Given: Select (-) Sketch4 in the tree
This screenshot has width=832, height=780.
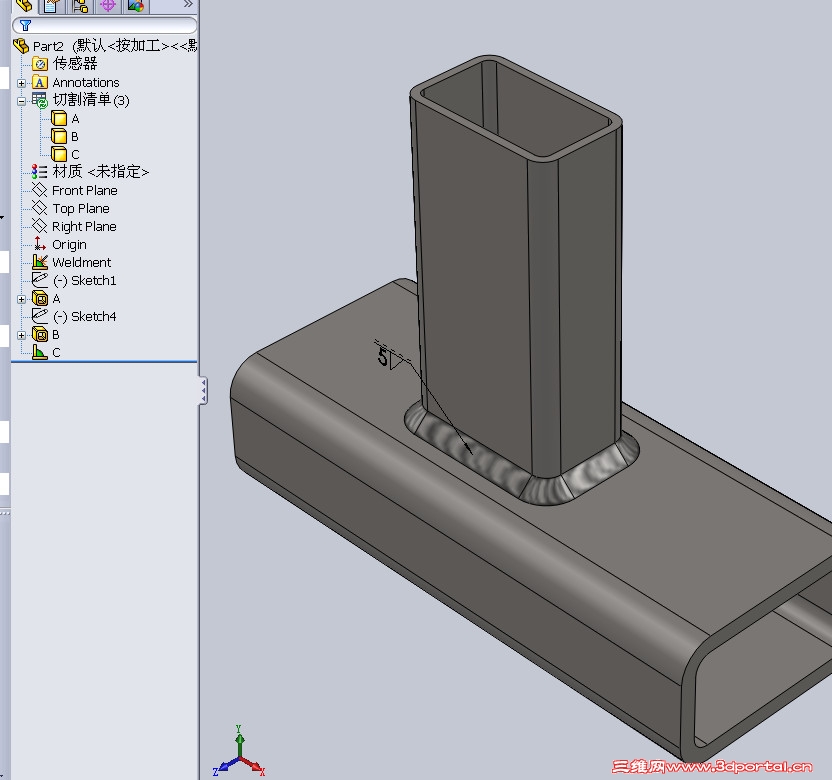Looking at the screenshot, I should 85,316.
